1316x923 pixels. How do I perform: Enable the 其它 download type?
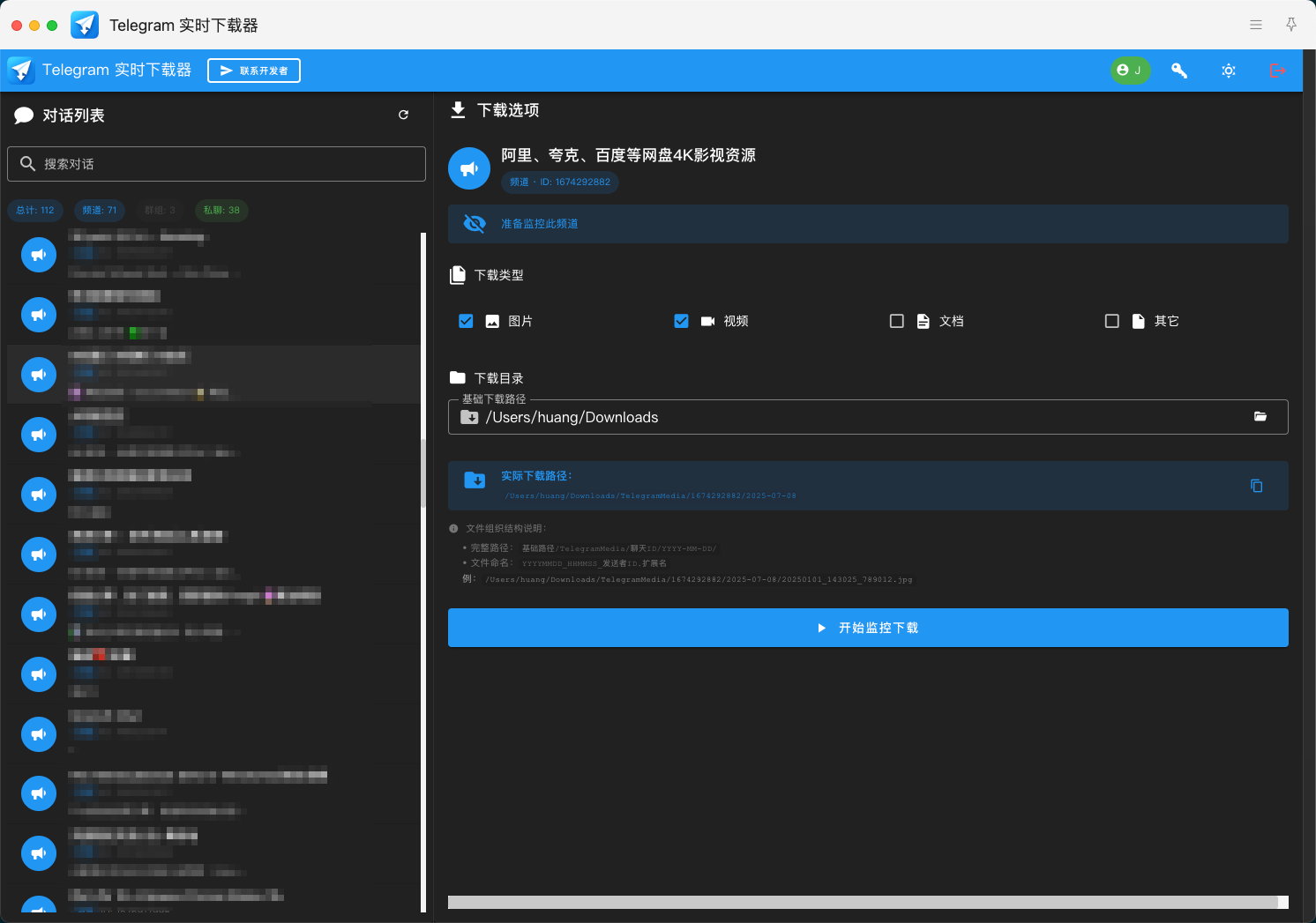coord(1112,321)
